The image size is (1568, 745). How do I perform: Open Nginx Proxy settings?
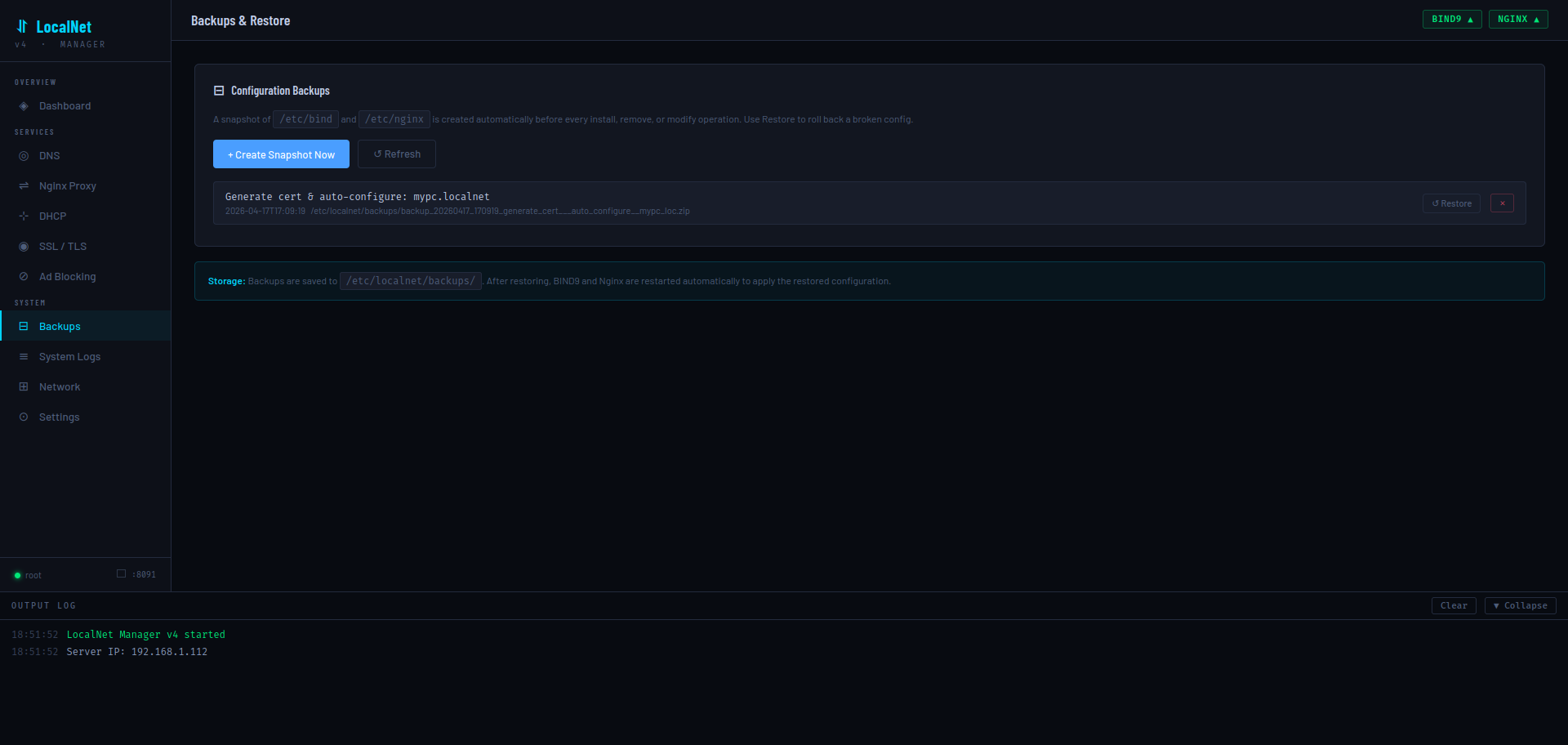point(85,186)
